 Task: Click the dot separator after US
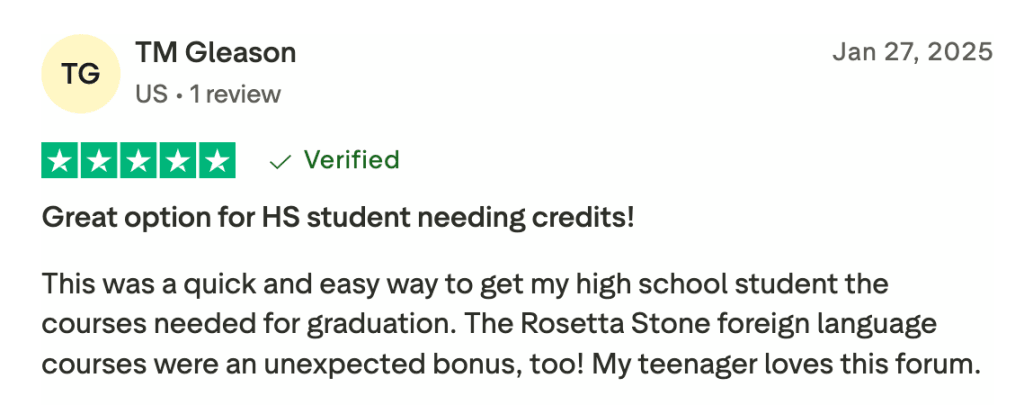tap(179, 95)
